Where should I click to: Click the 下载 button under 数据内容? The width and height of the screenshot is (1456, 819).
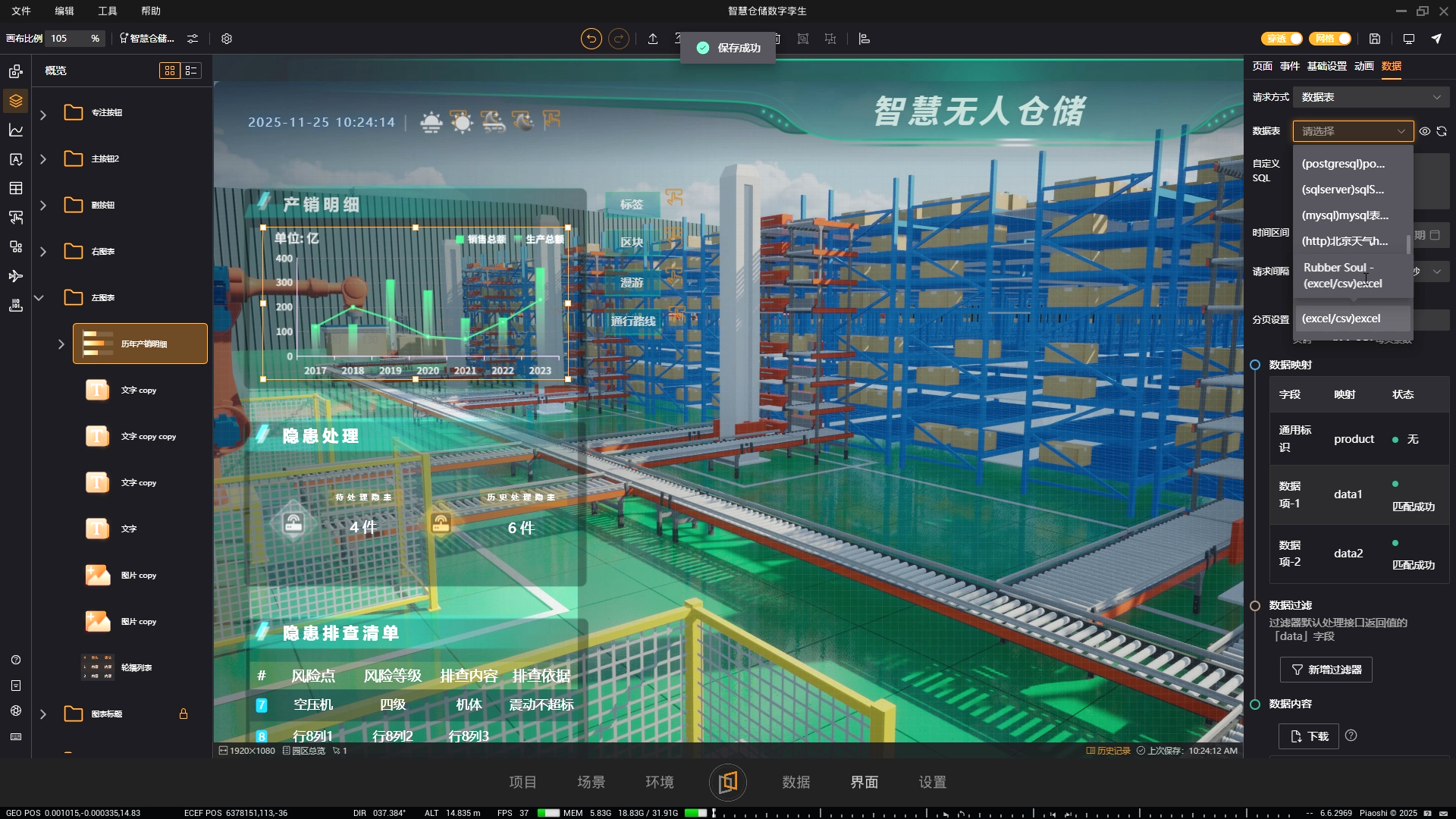[x=1308, y=736]
